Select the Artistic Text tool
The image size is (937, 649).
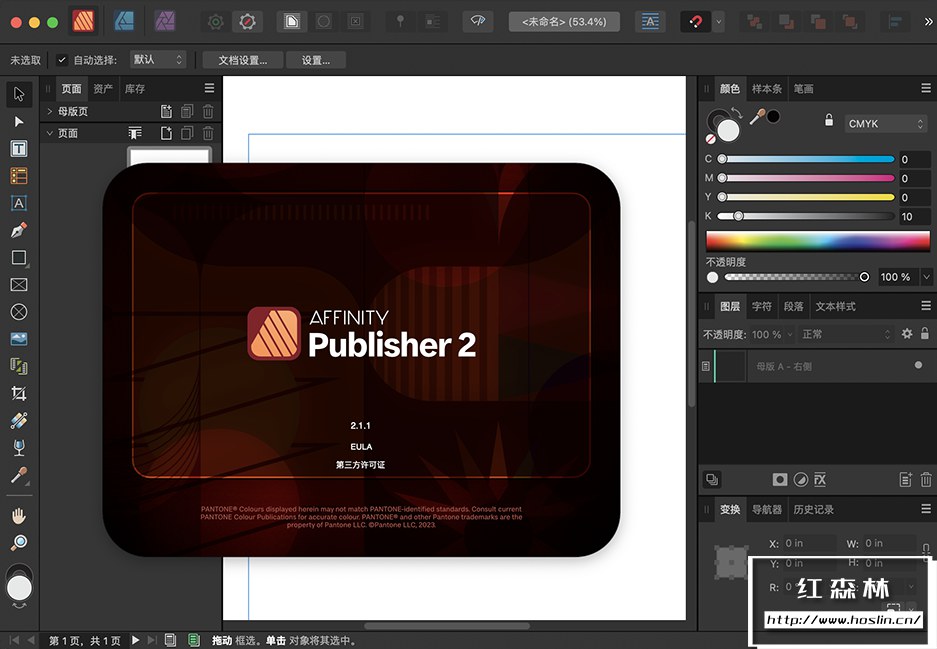coord(18,203)
